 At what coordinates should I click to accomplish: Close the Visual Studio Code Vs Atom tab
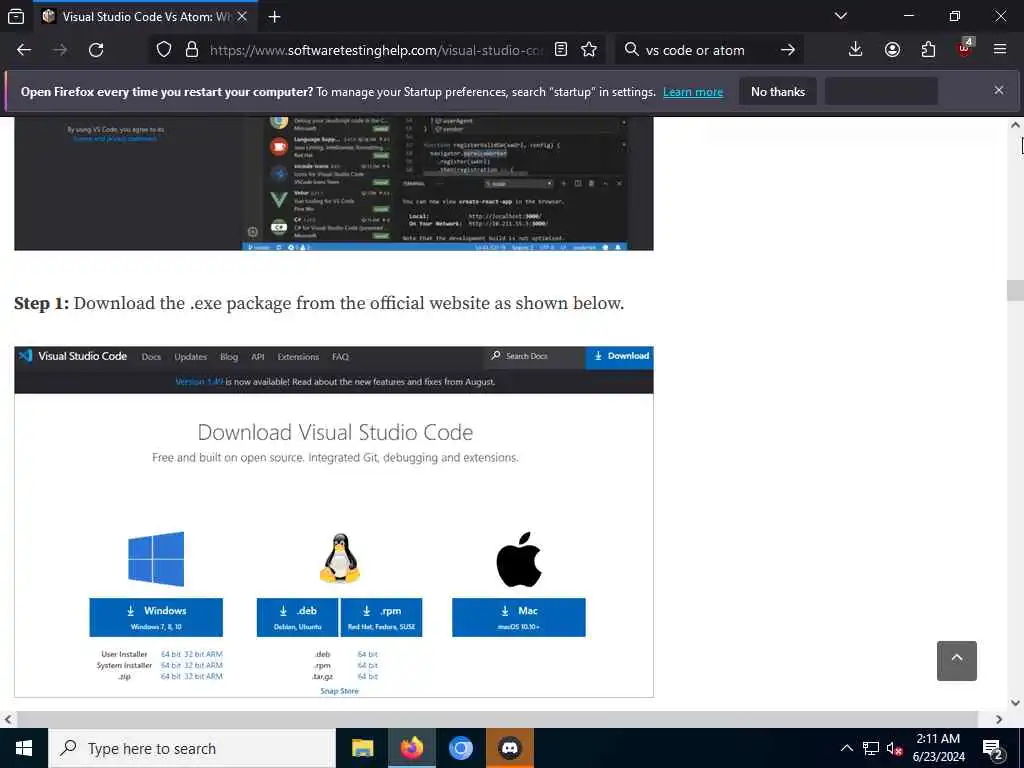242,16
